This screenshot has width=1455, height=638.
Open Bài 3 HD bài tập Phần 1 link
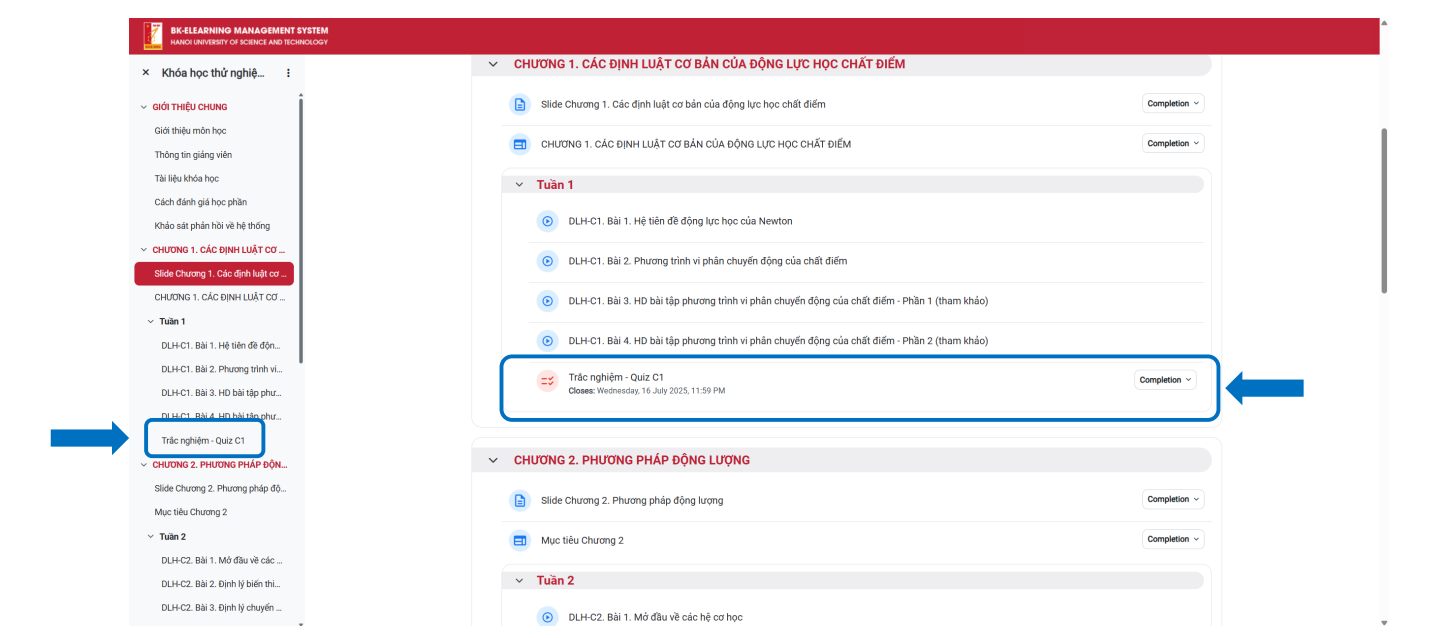click(778, 301)
